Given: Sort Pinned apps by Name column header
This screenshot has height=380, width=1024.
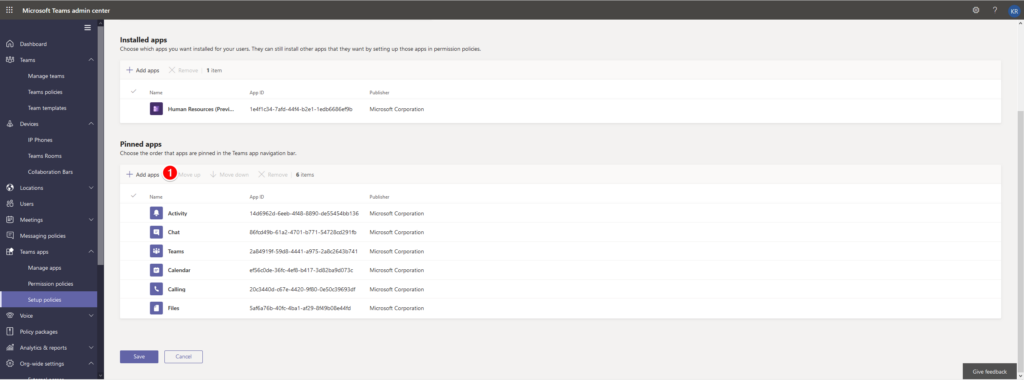Looking at the screenshot, I should point(155,197).
